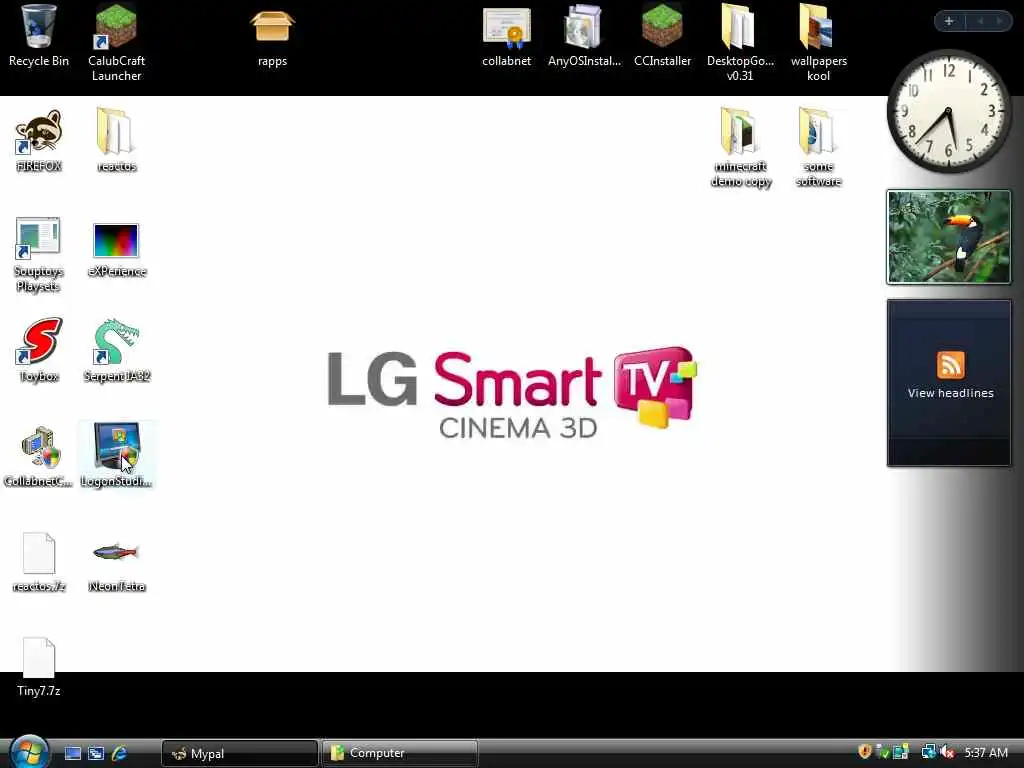
Task: Select the reactos.7z file
Action: point(39,562)
